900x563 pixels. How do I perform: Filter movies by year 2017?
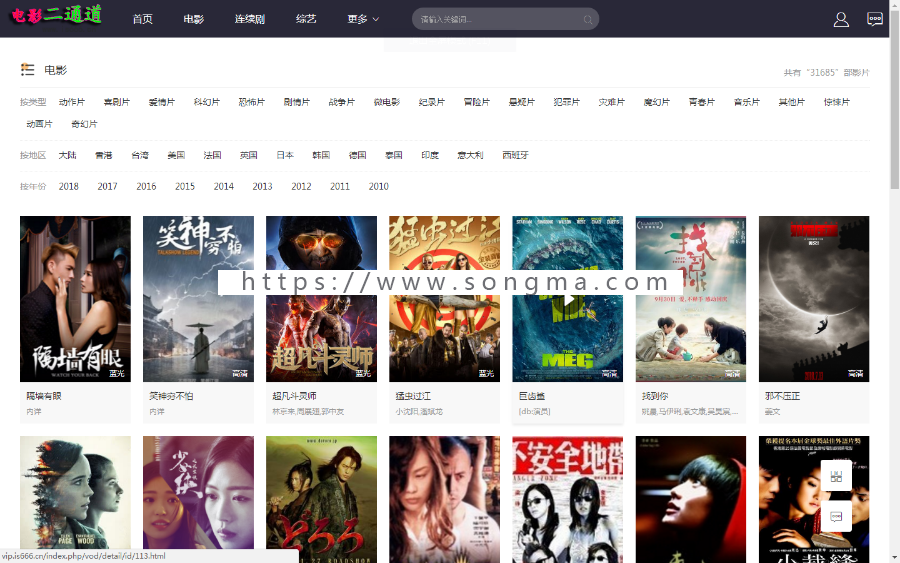pyautogui.click(x=107, y=187)
